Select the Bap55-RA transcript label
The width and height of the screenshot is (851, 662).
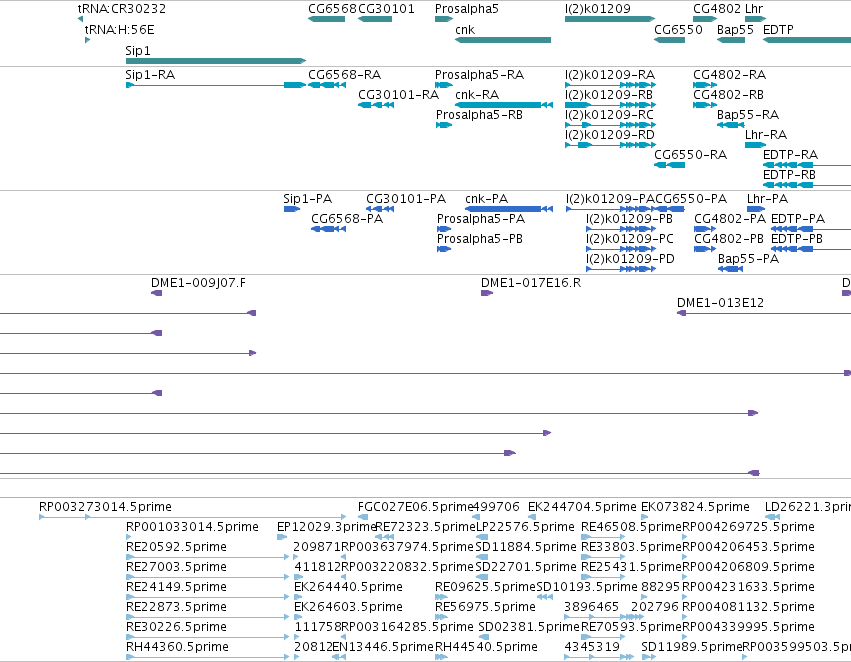click(748, 115)
